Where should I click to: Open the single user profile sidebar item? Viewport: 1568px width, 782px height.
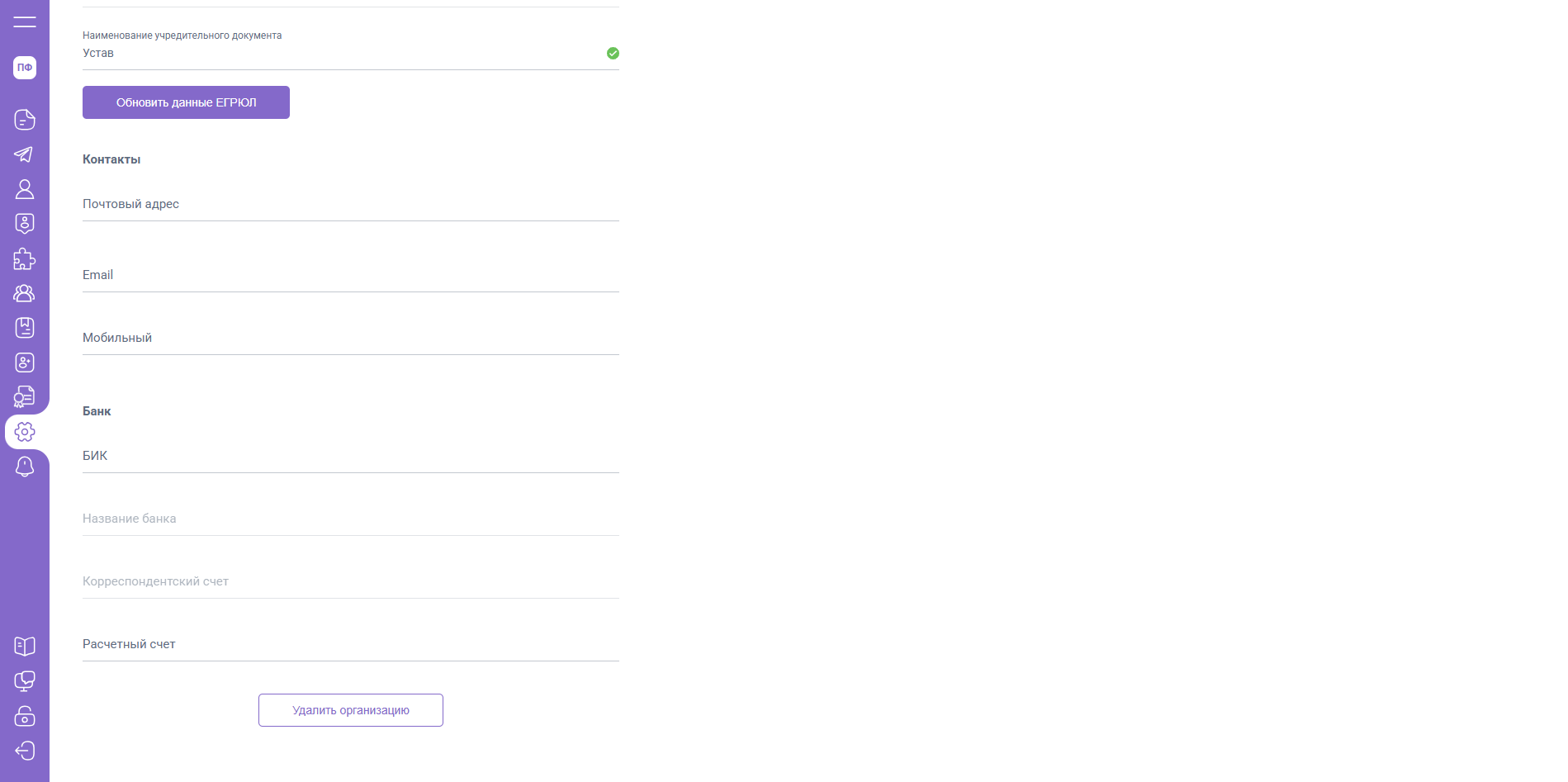point(25,189)
